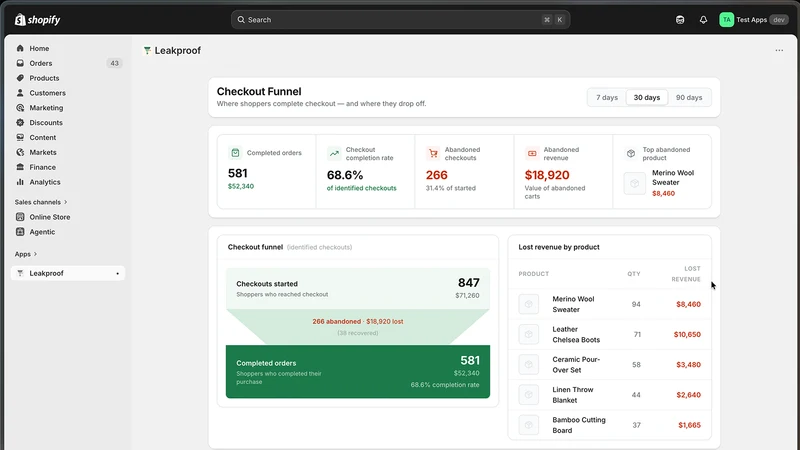Click the Online Store icon

point(20,217)
